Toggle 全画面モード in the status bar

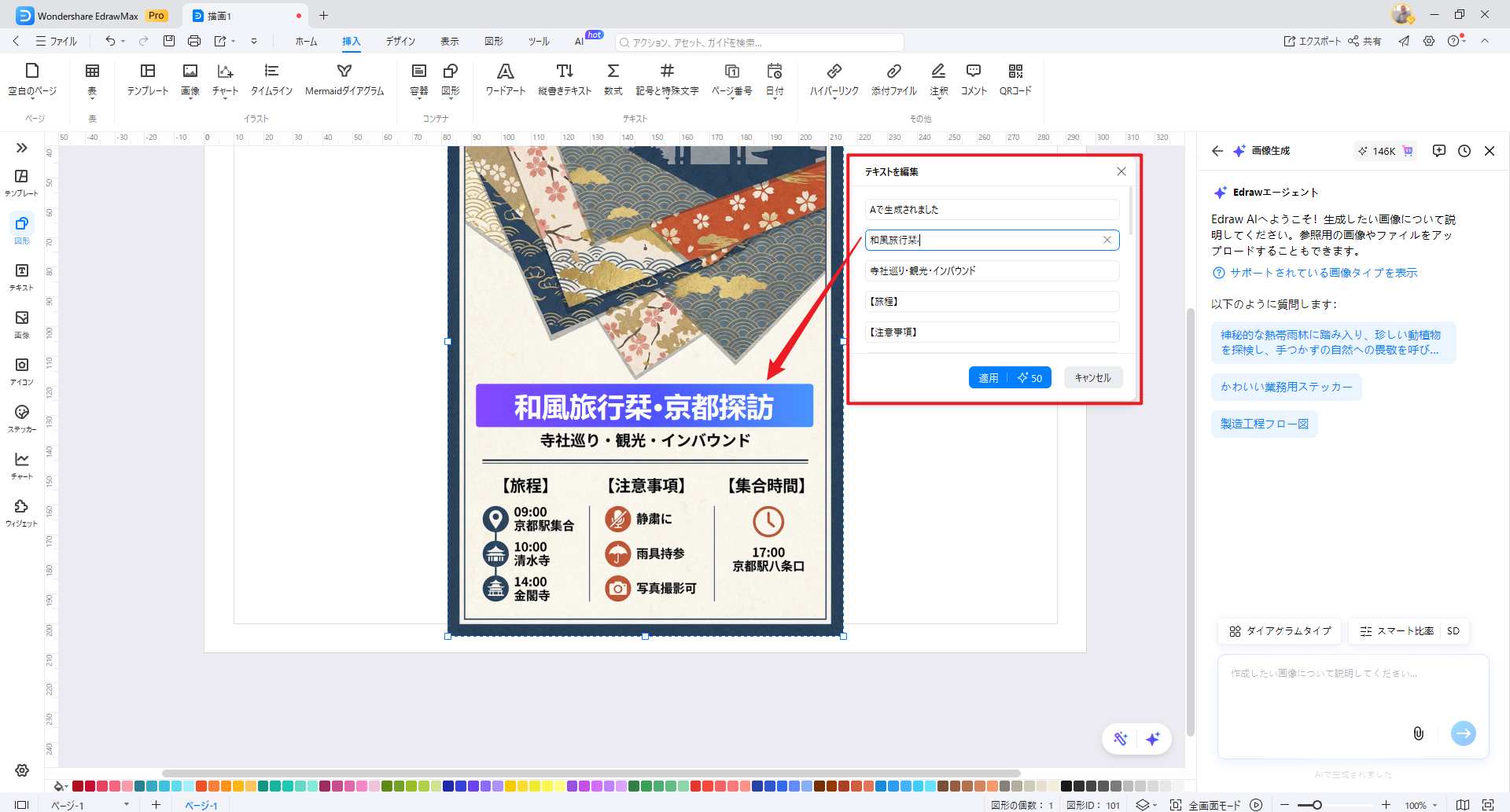pyautogui.click(x=1214, y=805)
